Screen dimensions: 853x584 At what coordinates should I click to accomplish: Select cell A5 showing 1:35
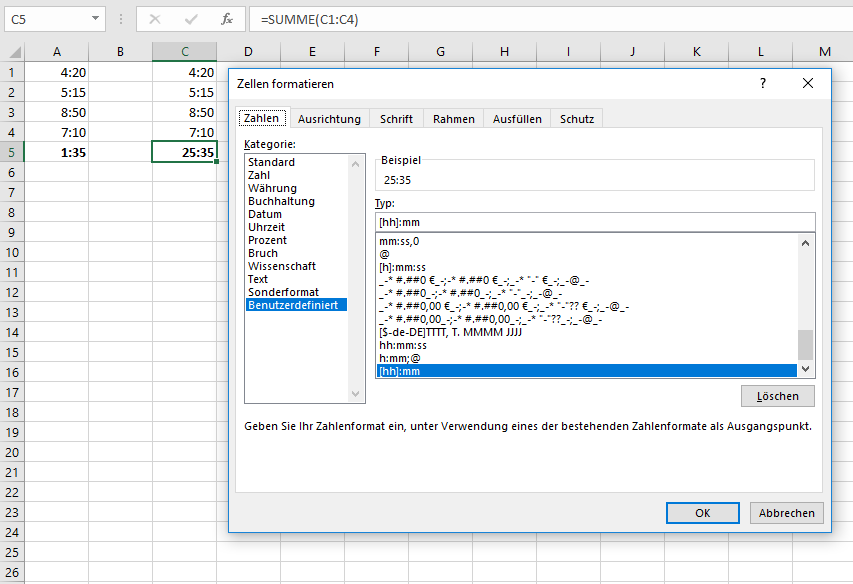(x=57, y=152)
